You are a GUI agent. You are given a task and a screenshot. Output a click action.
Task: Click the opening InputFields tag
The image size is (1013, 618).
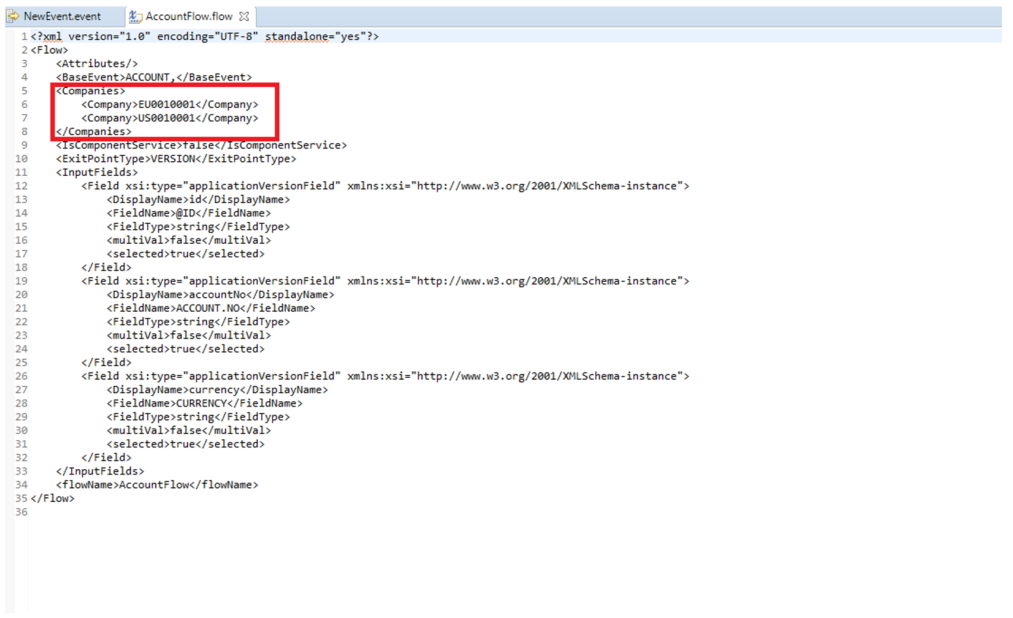tap(97, 172)
